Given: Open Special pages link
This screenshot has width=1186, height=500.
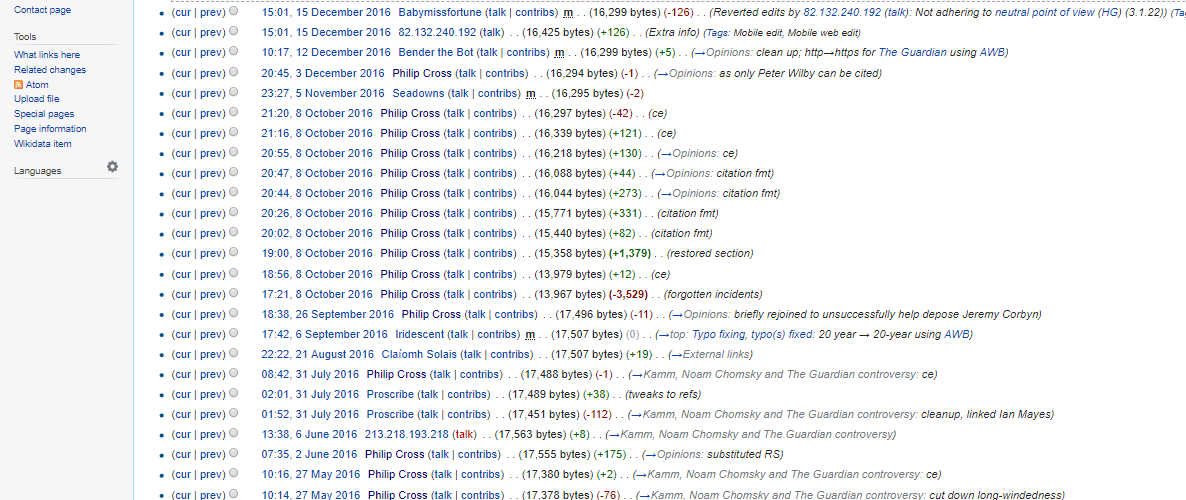Looking at the screenshot, I should pyautogui.click(x=44, y=114).
